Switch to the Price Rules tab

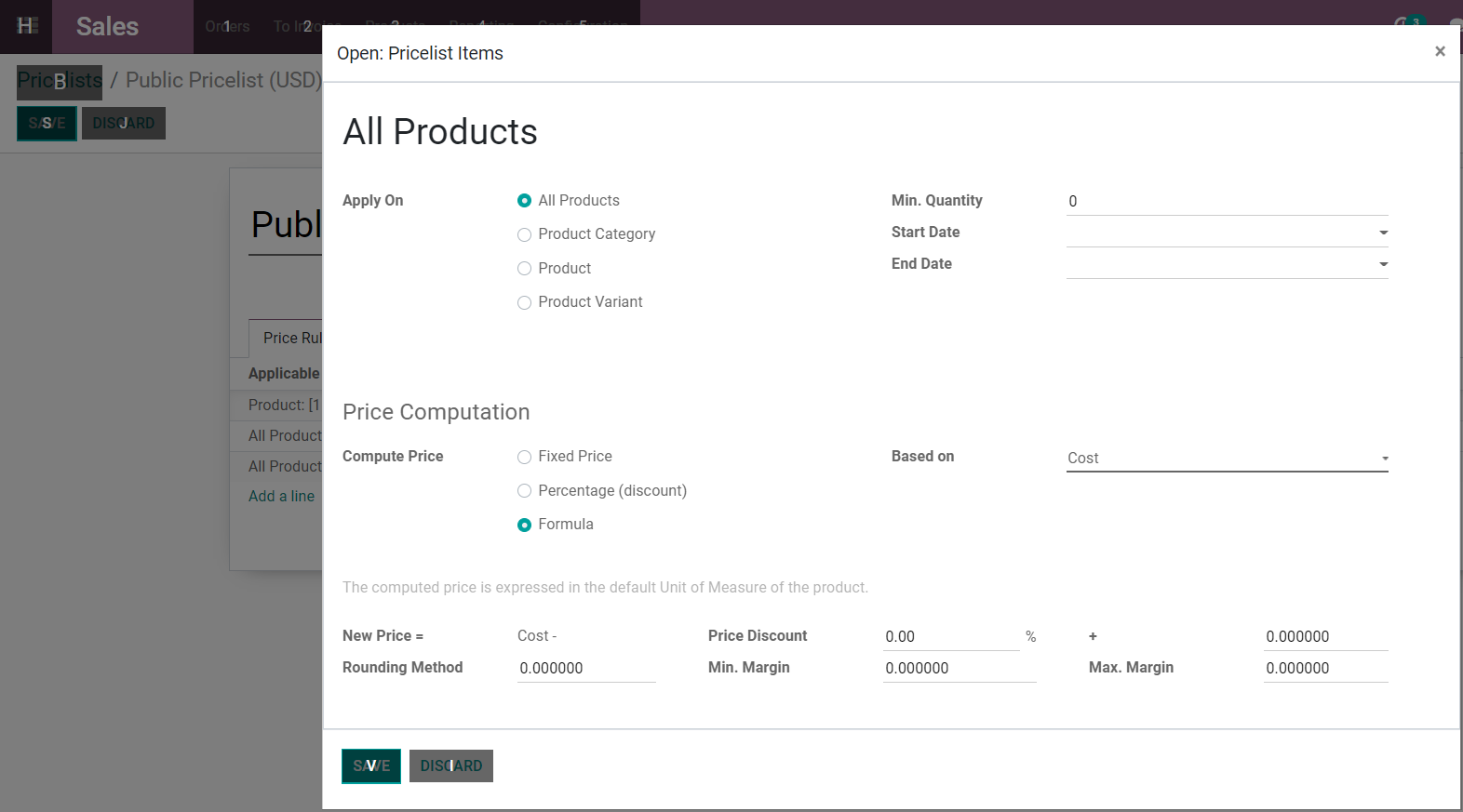[286, 339]
